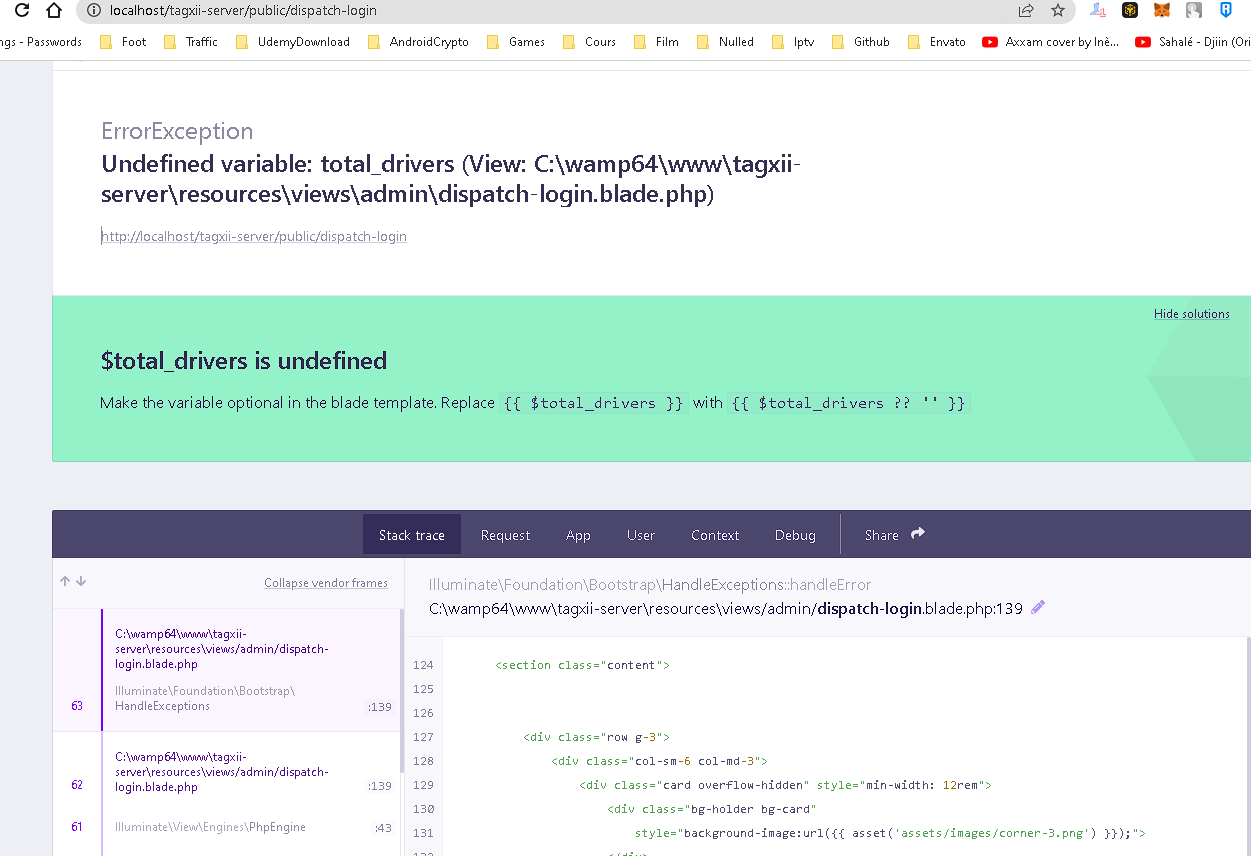Open the Nulled bookmarks folder

pyautogui.click(x=724, y=42)
